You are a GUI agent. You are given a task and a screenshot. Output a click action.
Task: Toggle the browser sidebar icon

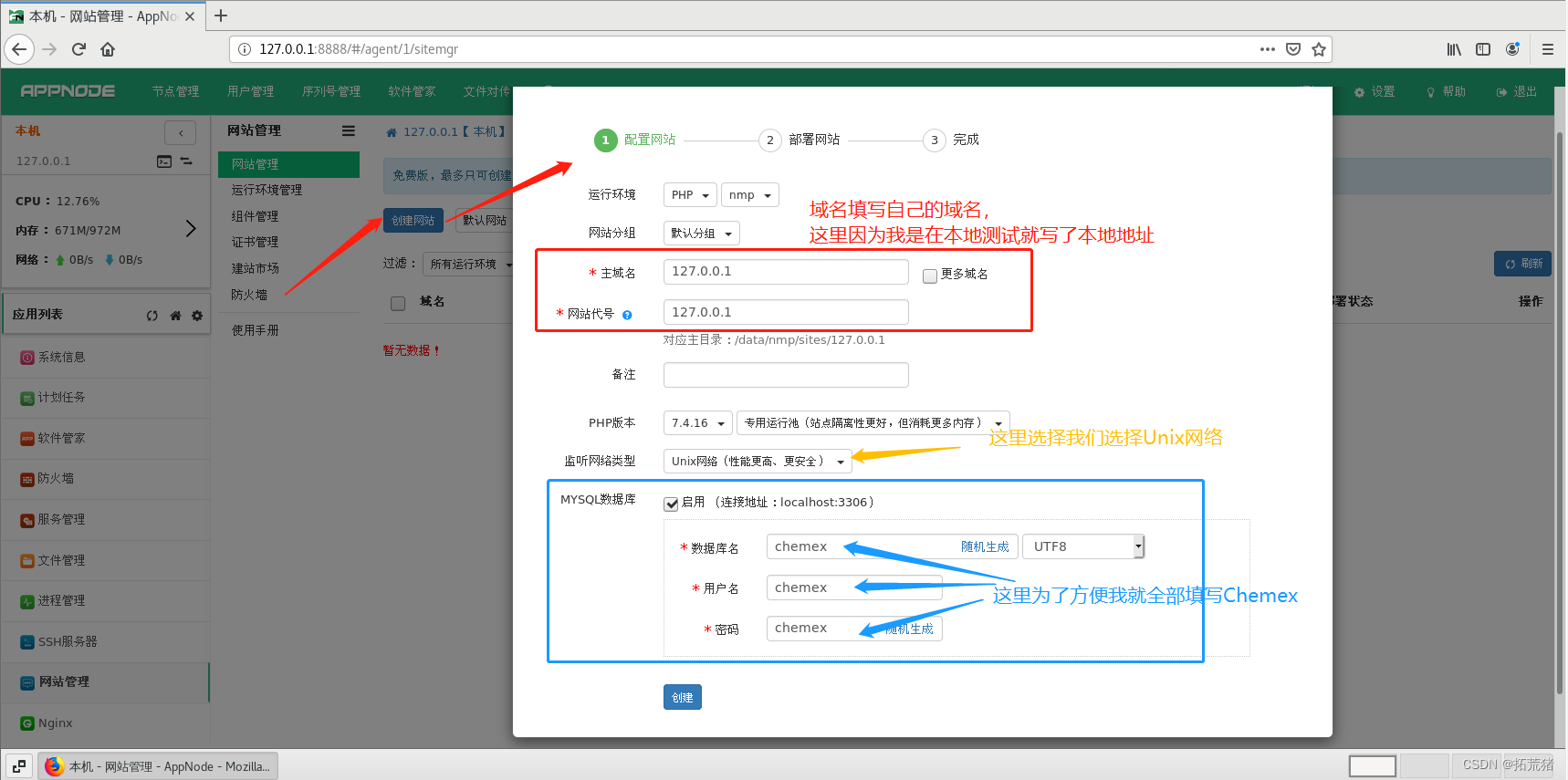1483,49
